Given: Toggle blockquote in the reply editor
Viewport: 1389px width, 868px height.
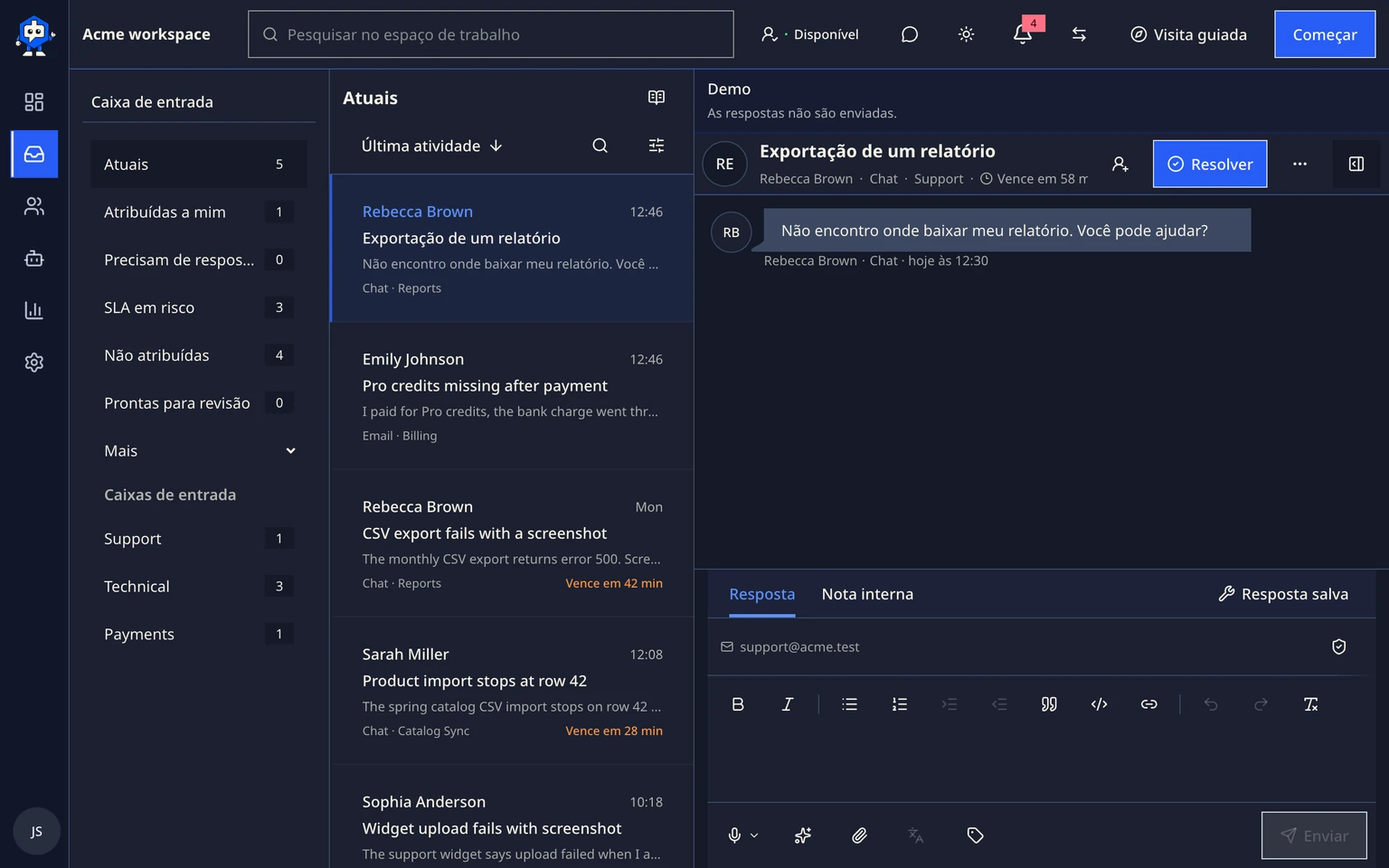Looking at the screenshot, I should [1049, 704].
